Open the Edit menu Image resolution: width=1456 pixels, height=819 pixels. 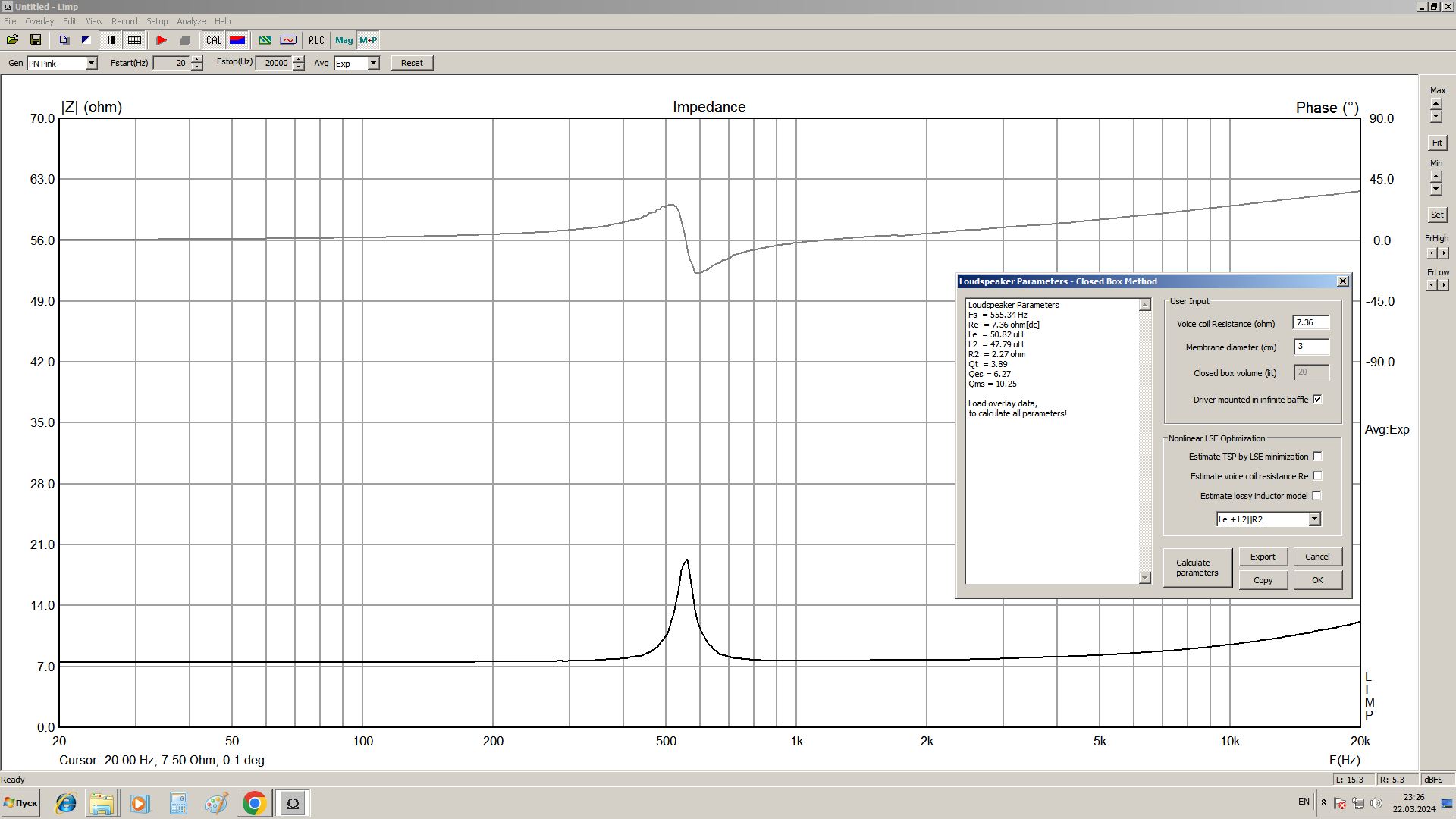pos(70,21)
